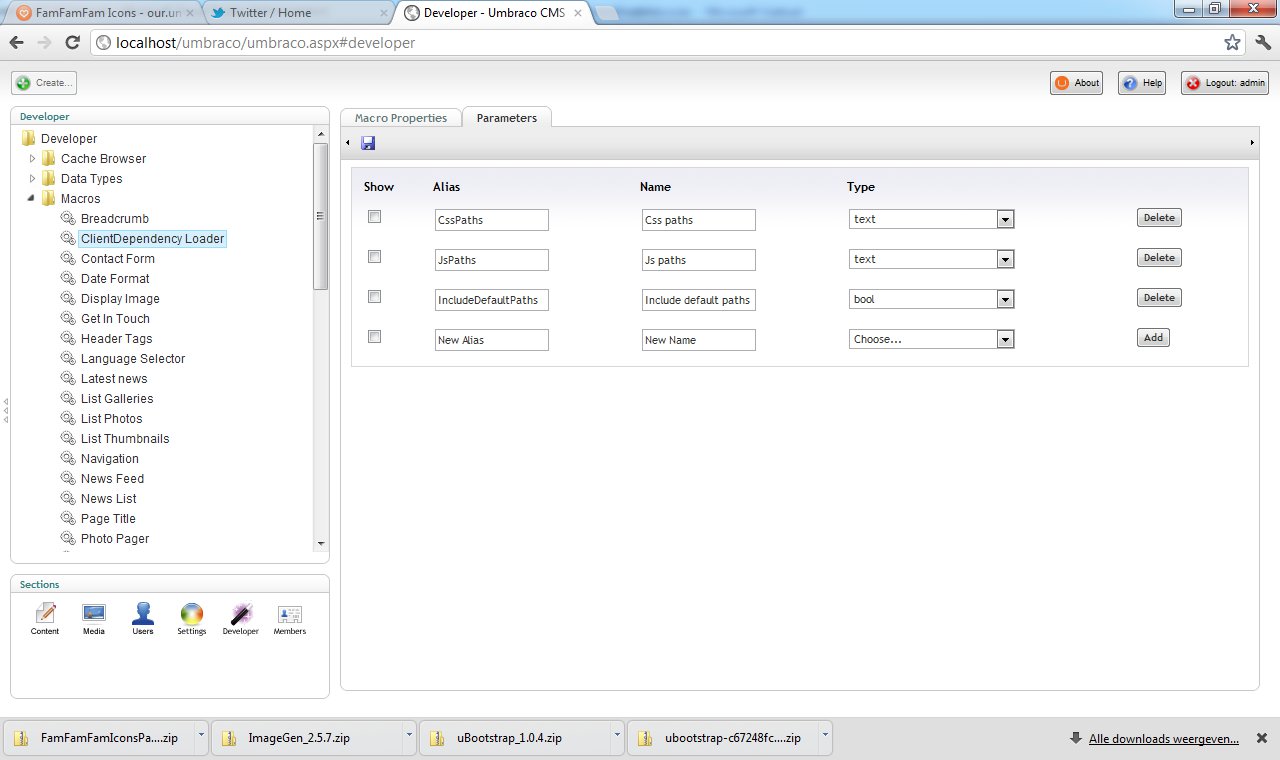This screenshot has height=760, width=1280.
Task: Click the Developer root folder icon
Action: [x=28, y=139]
